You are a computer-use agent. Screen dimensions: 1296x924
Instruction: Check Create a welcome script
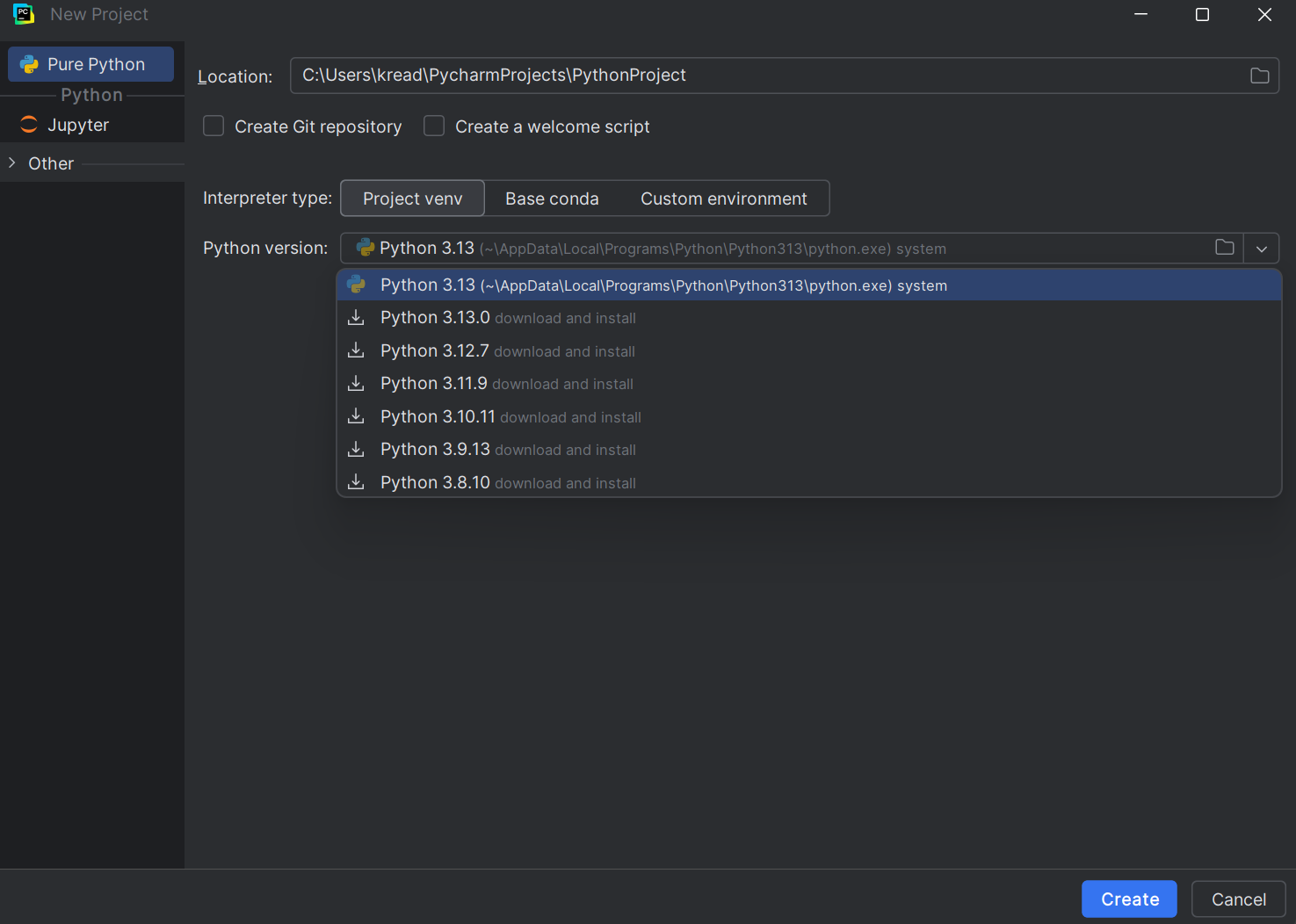(434, 126)
